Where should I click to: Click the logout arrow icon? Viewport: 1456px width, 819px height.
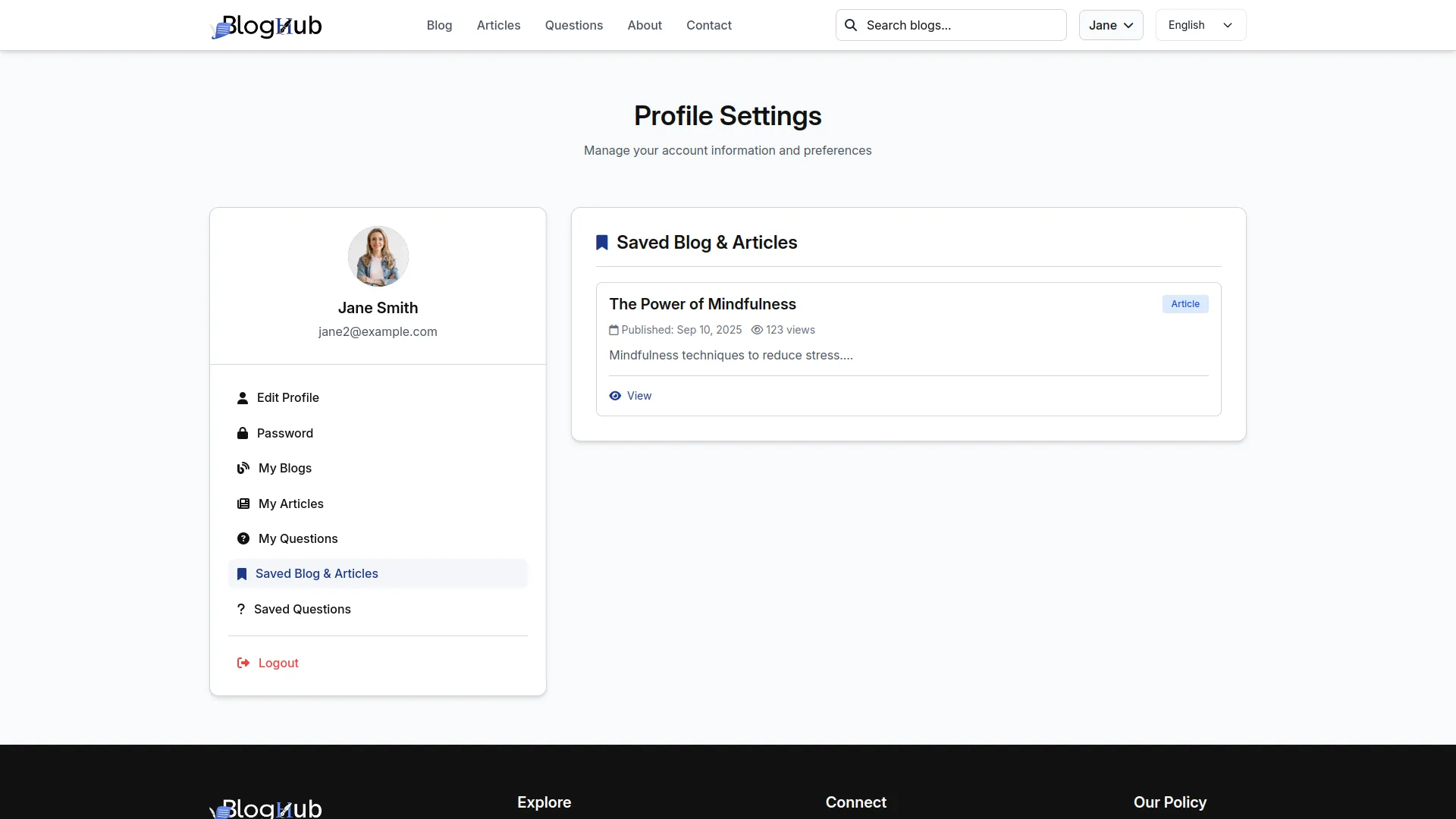pyautogui.click(x=243, y=663)
